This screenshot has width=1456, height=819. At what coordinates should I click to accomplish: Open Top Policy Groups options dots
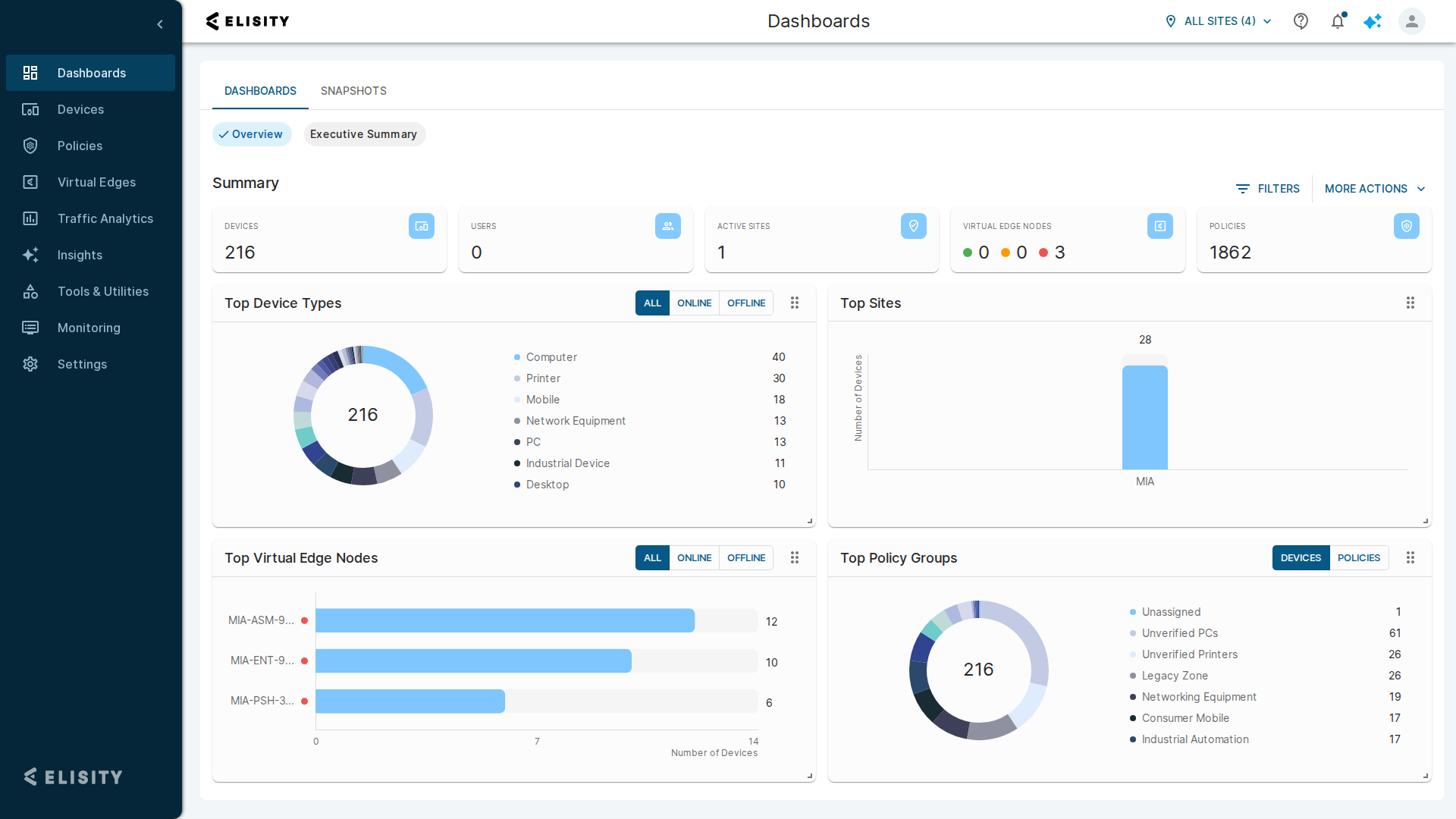tap(1410, 557)
